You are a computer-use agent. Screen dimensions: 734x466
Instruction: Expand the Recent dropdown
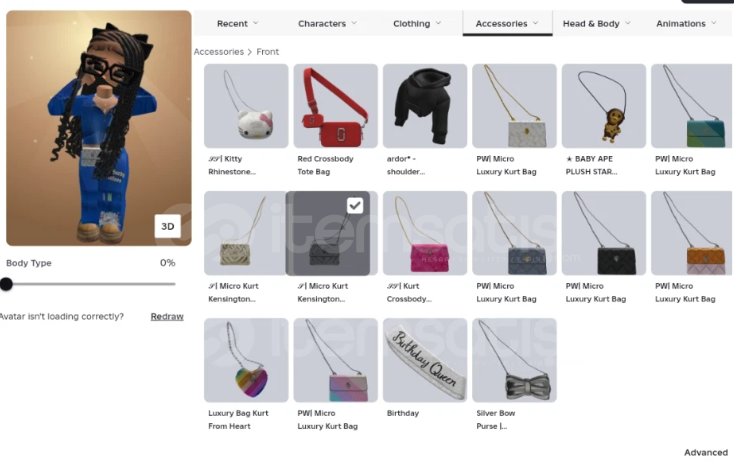point(237,23)
